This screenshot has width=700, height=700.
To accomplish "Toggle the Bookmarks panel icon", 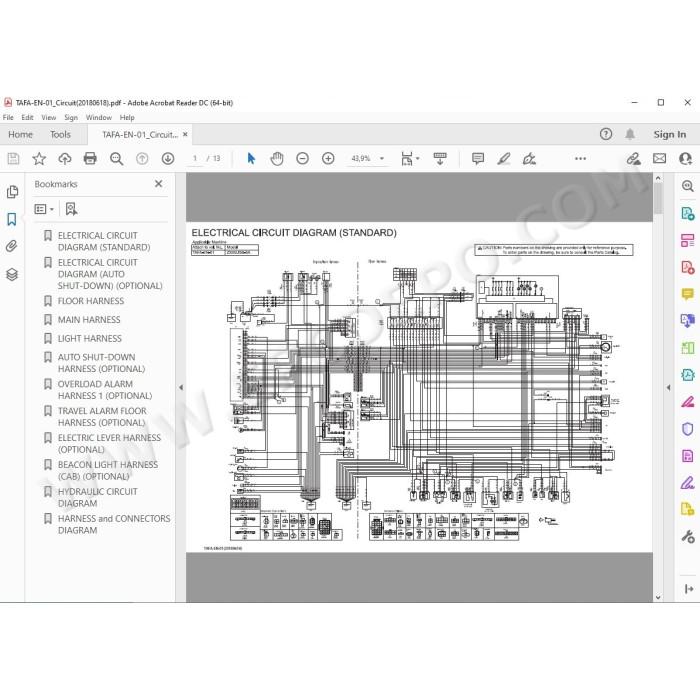I will (x=12, y=219).
